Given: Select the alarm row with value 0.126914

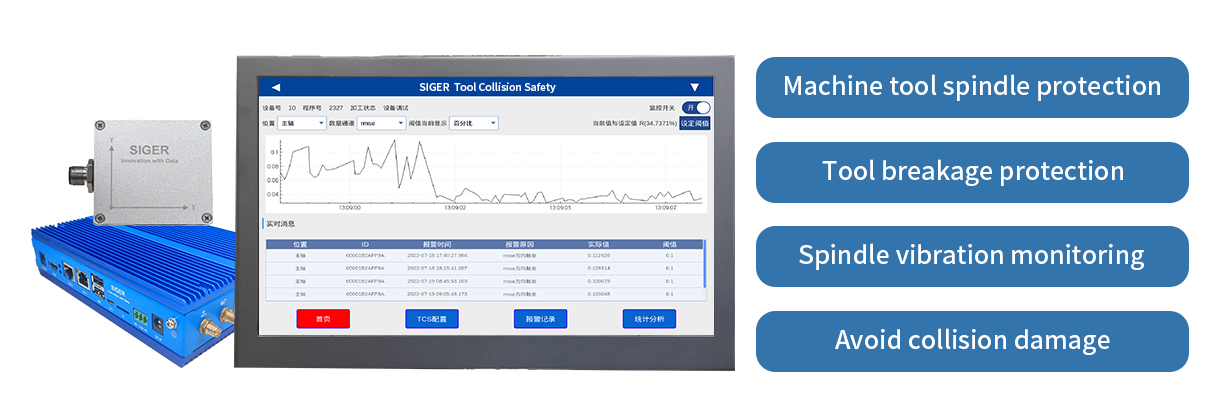Looking at the screenshot, I should tap(485, 268).
